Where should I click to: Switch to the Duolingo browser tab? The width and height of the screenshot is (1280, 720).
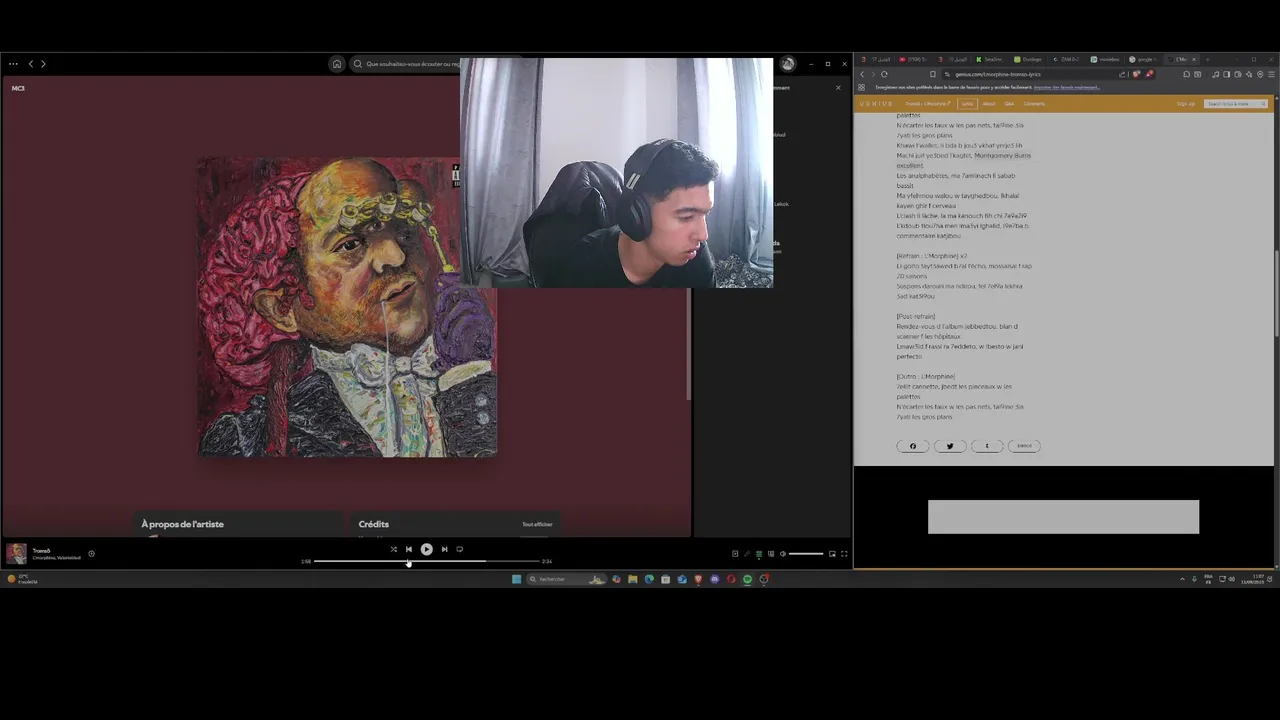pyautogui.click(x=1030, y=59)
